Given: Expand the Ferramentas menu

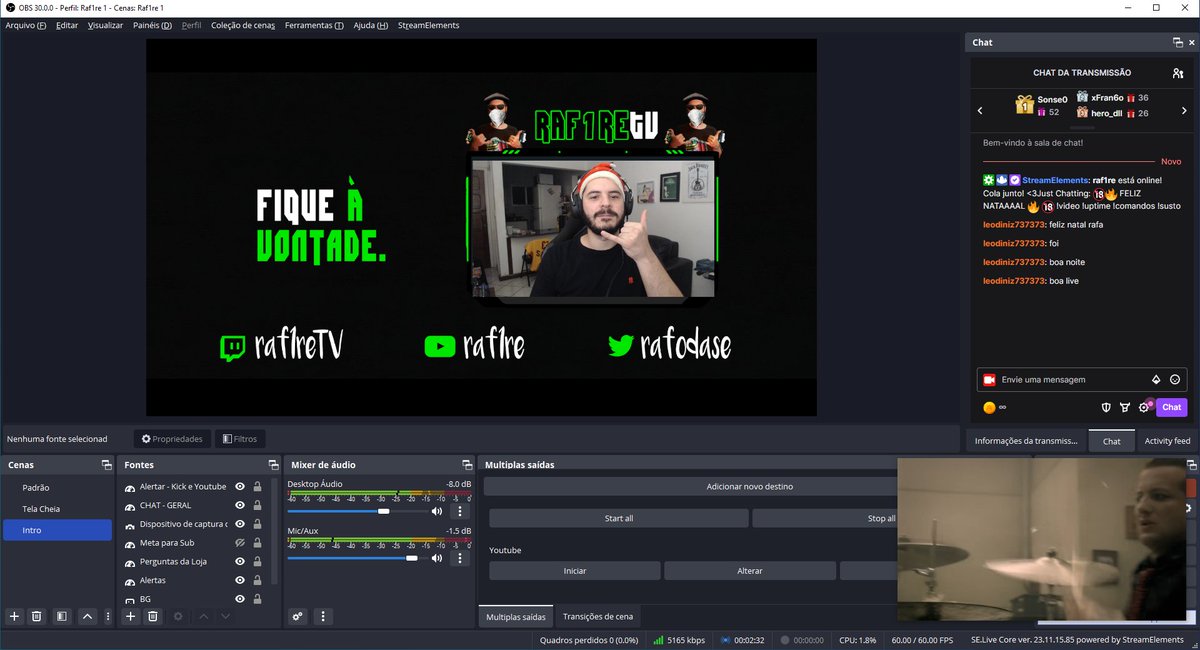Looking at the screenshot, I should (314, 25).
